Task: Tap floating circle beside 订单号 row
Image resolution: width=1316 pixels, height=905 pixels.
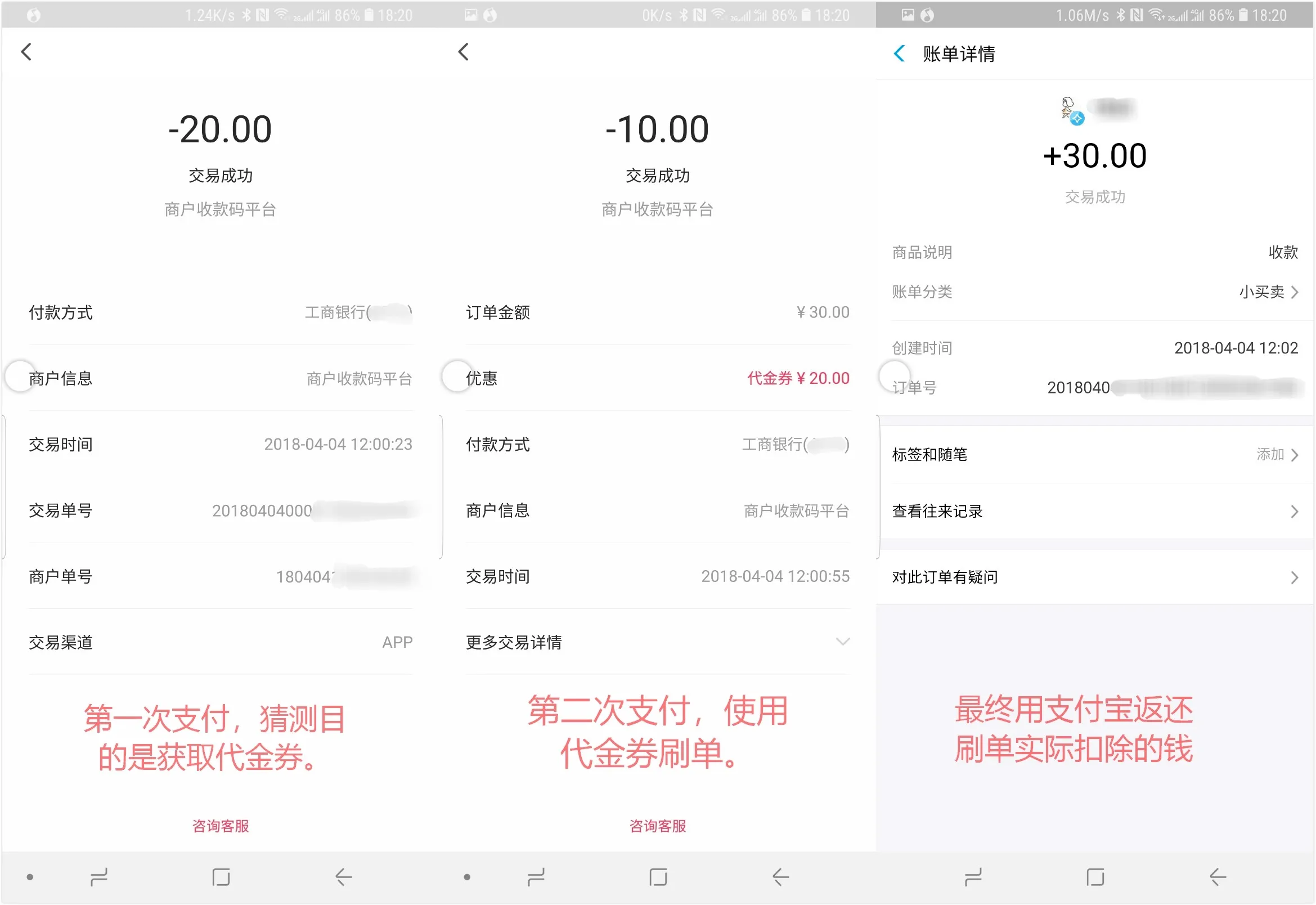Action: 894,376
